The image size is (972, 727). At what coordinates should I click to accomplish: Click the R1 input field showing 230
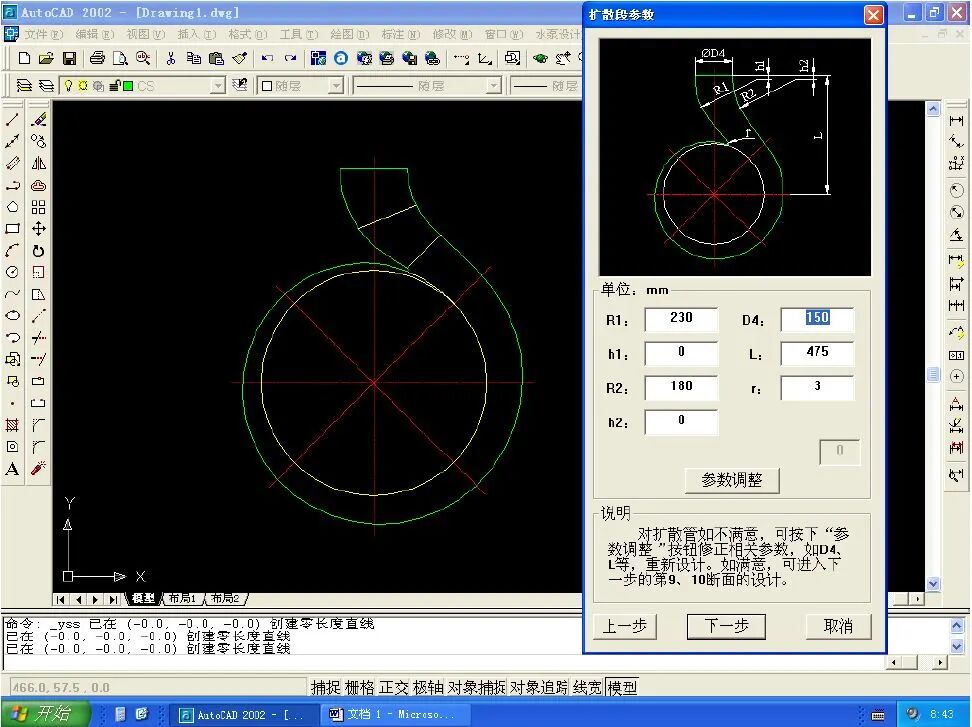(681, 319)
